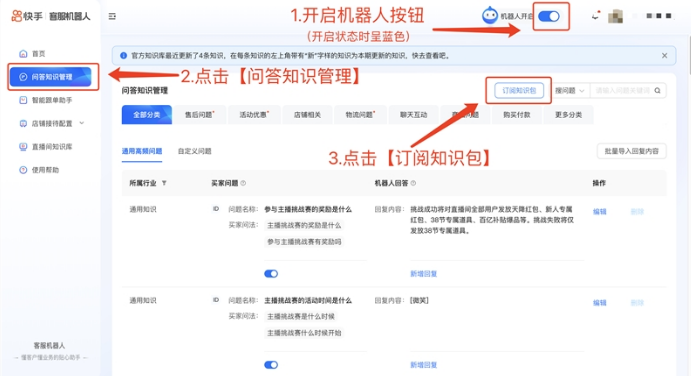The image size is (691, 376).
Task: Open the 更多分类 category tab
Action: pos(568,115)
